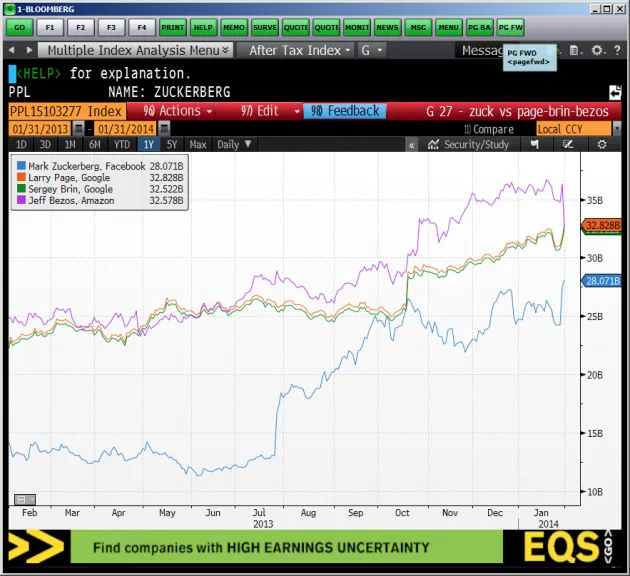The image size is (630, 576).
Task: Click the chart annotation flag icon
Action: (x=535, y=145)
